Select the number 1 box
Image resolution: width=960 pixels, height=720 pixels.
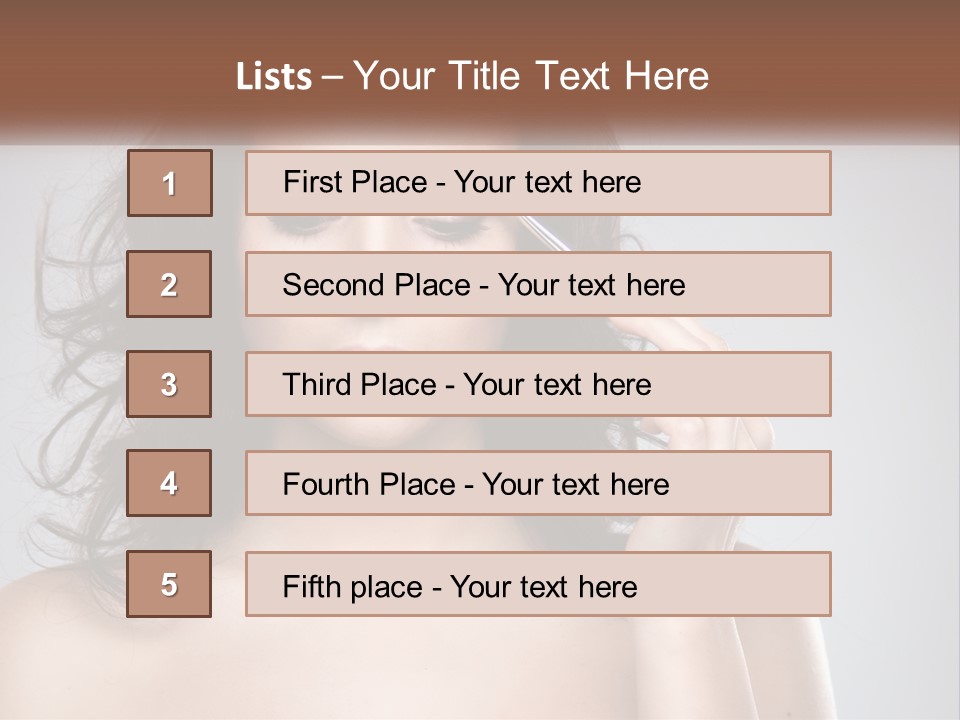170,183
